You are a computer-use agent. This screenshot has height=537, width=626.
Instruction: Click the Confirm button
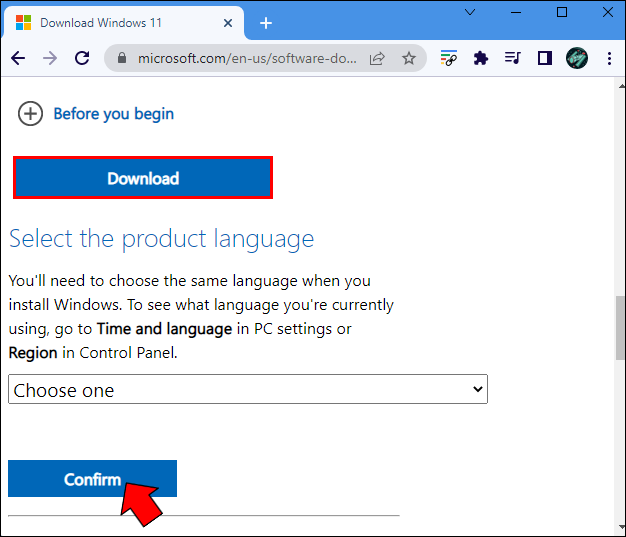tap(92, 479)
